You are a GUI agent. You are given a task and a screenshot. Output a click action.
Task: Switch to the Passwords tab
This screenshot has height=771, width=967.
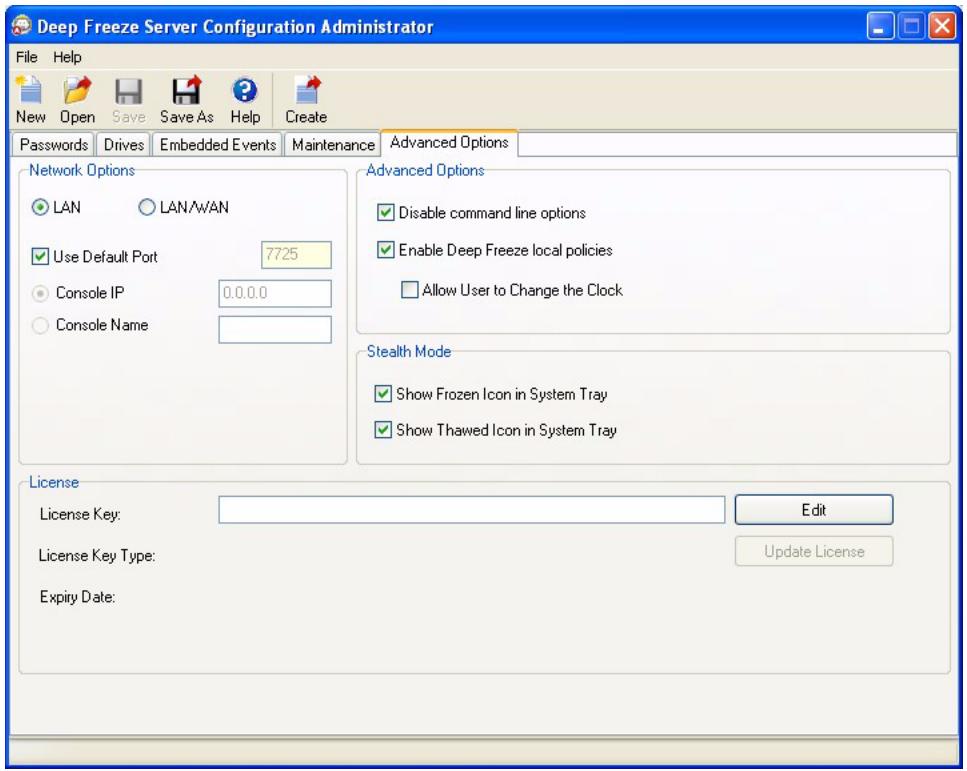tap(54, 145)
